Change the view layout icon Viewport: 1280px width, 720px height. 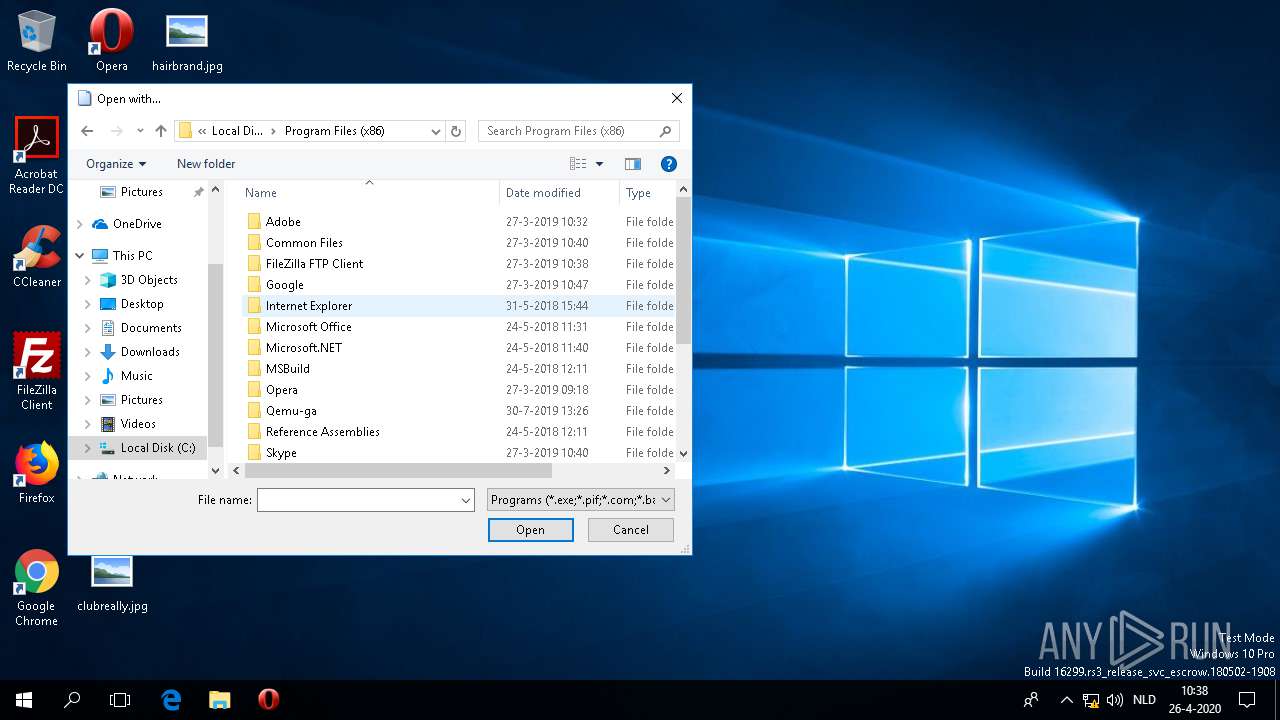pos(578,164)
